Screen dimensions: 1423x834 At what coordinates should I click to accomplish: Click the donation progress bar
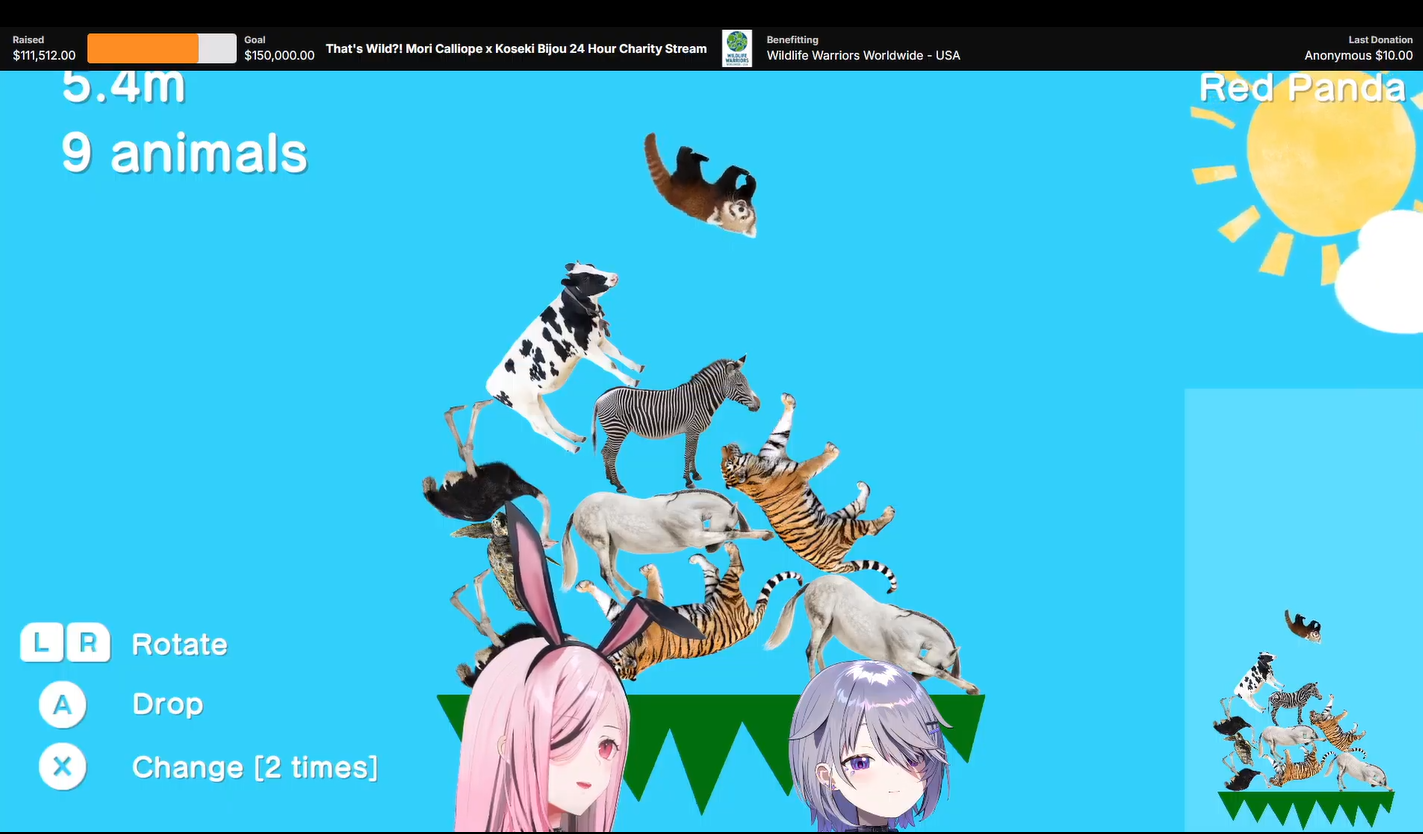tap(162, 48)
